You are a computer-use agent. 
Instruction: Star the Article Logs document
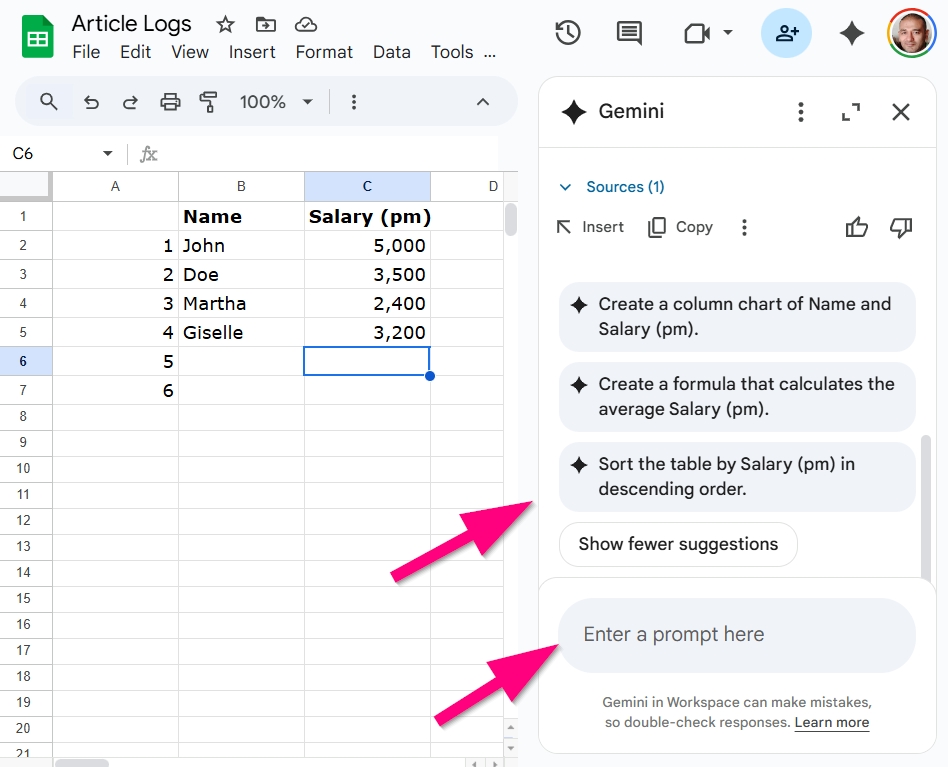225,25
